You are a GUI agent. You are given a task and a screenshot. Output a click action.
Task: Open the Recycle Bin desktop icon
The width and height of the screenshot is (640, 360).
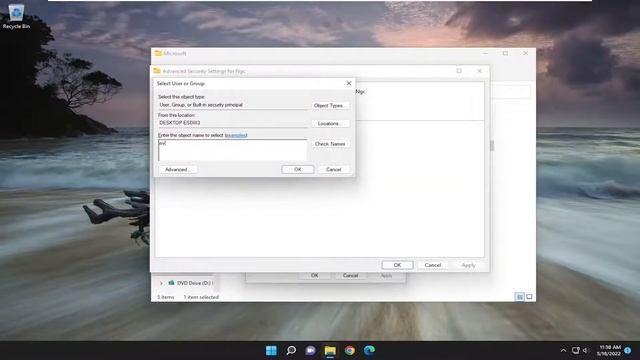[16, 16]
